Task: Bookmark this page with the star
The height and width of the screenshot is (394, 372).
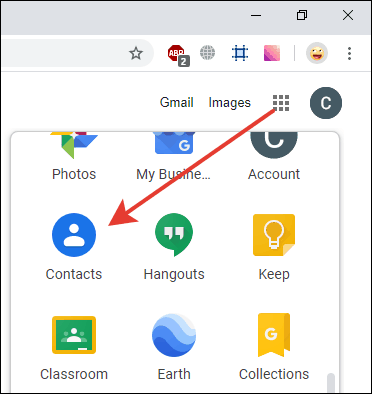Action: [x=136, y=53]
